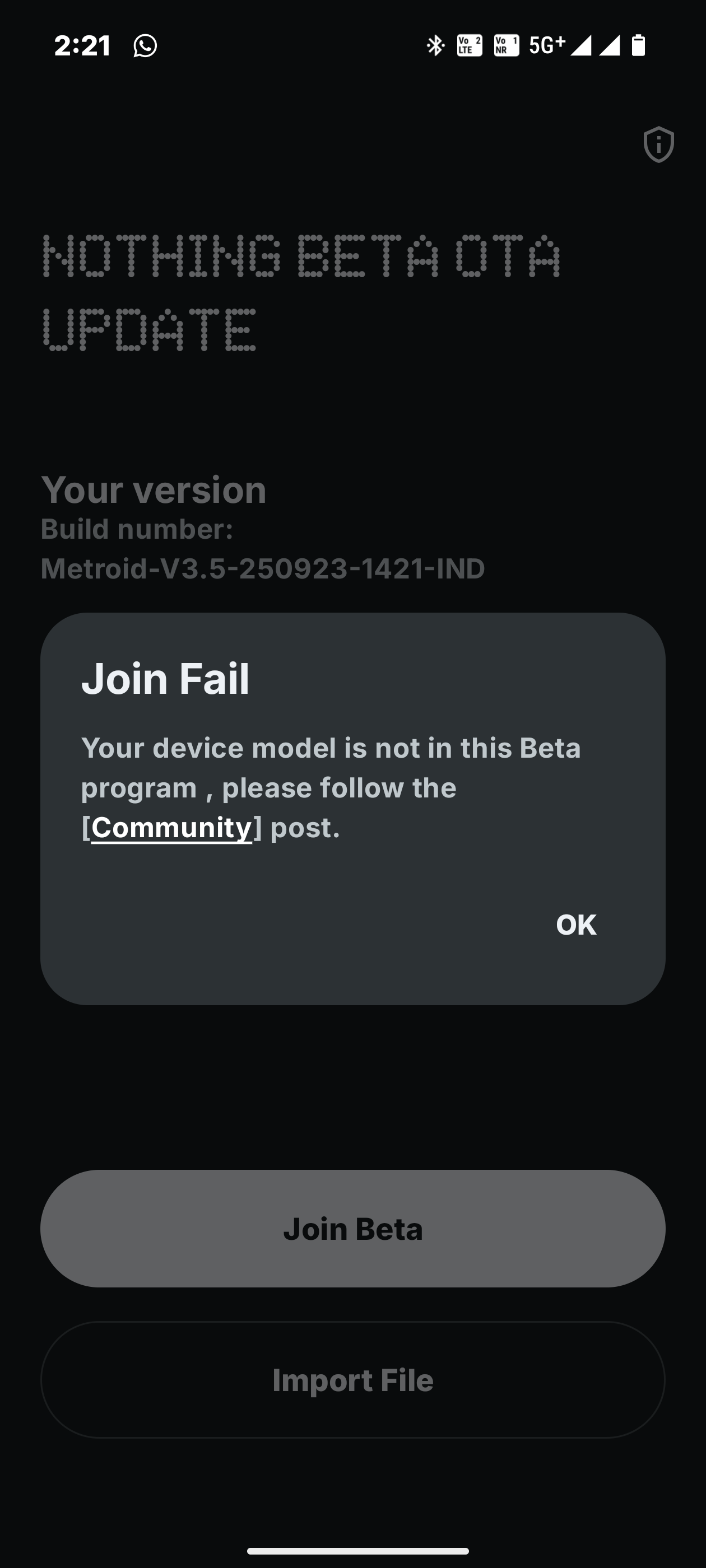
Task: Tap the 5G+ network indicator
Action: click(546, 44)
